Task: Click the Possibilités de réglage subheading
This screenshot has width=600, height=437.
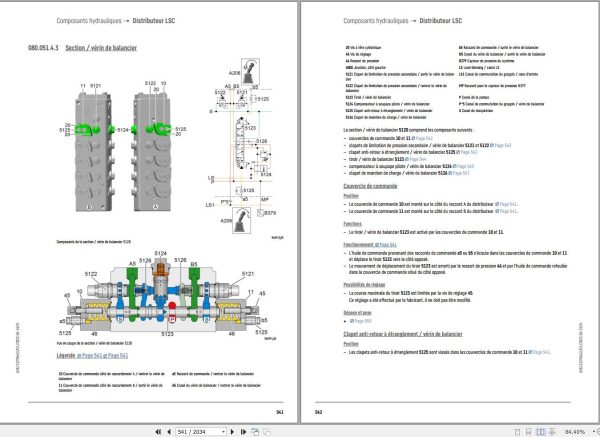Action: tap(364, 285)
